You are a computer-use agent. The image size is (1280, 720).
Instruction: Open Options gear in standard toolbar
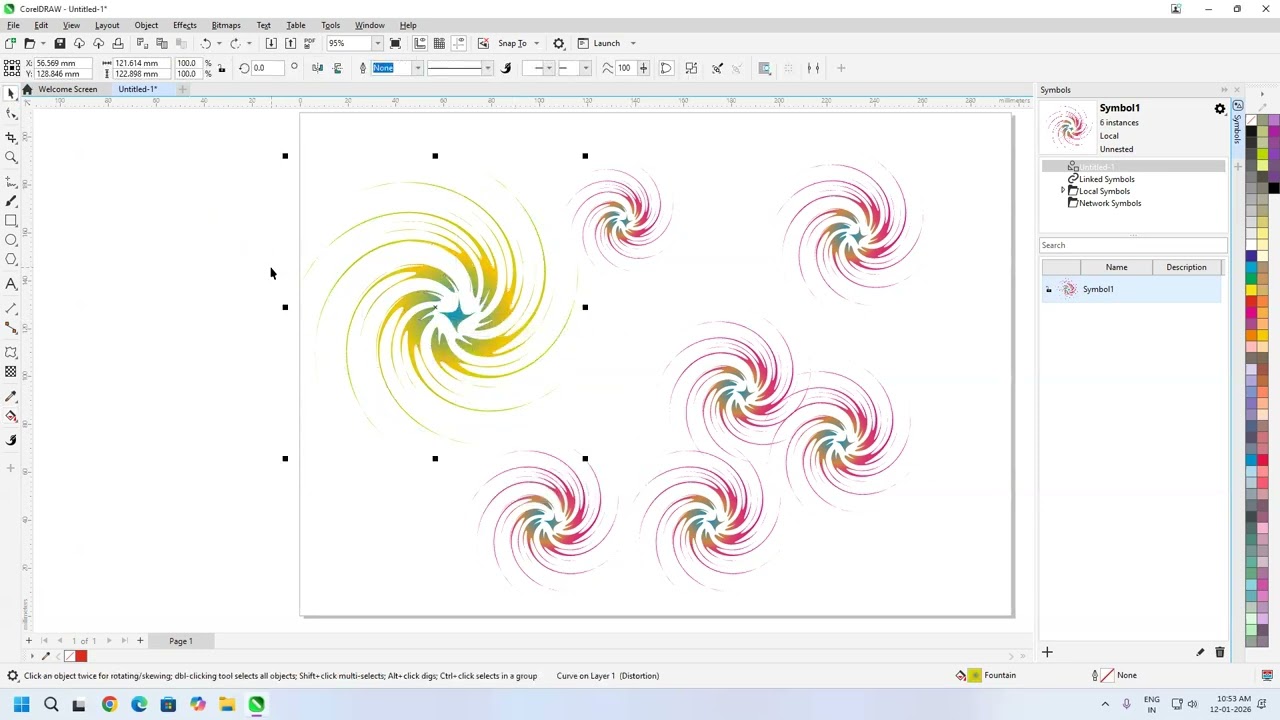coord(559,43)
